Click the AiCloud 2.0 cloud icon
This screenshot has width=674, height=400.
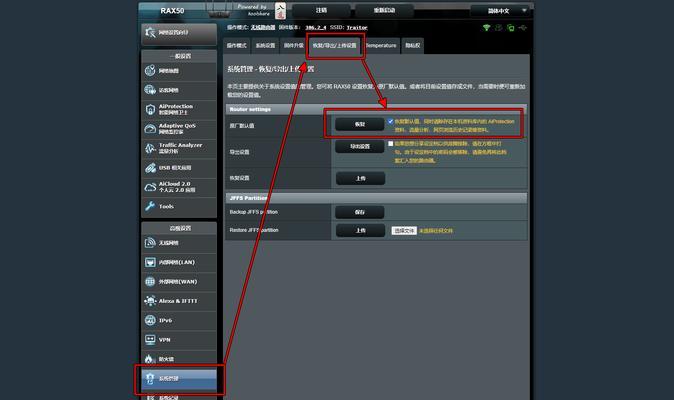click(x=150, y=187)
